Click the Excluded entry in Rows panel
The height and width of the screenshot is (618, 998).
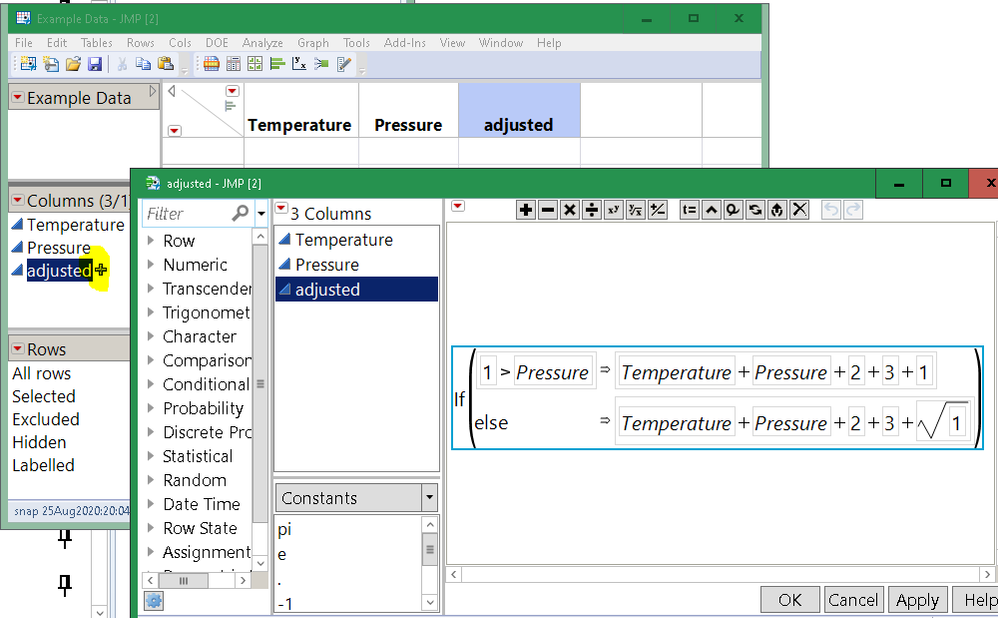pyautogui.click(x=46, y=419)
